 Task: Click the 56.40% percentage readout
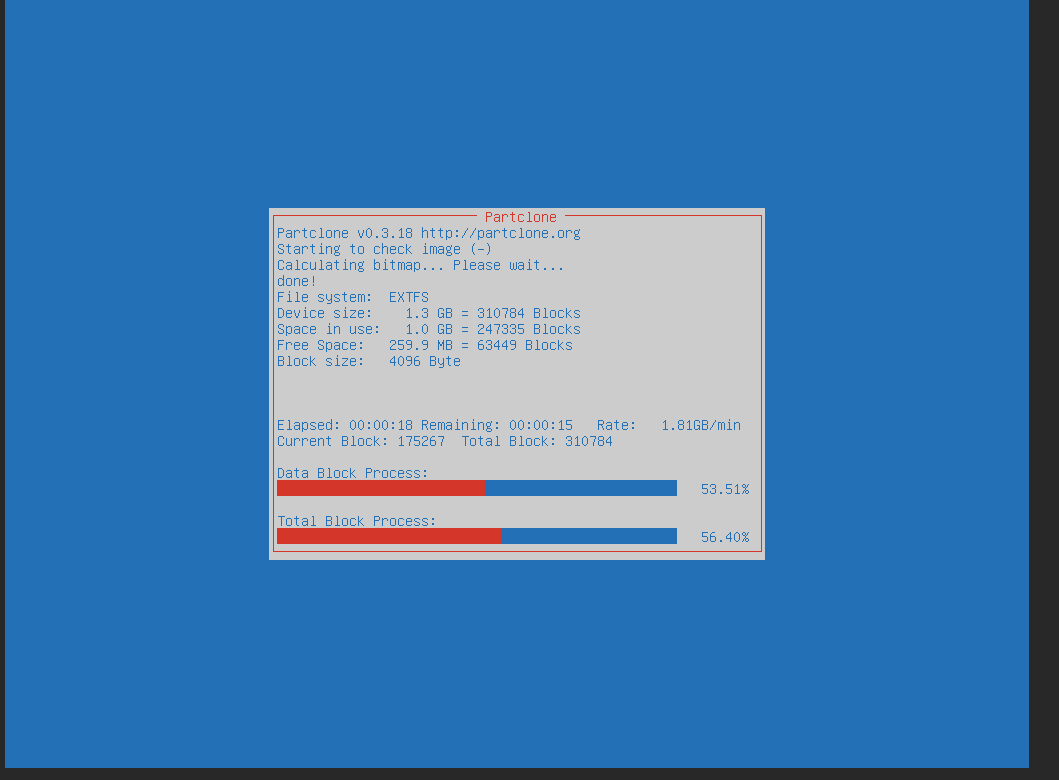725,538
